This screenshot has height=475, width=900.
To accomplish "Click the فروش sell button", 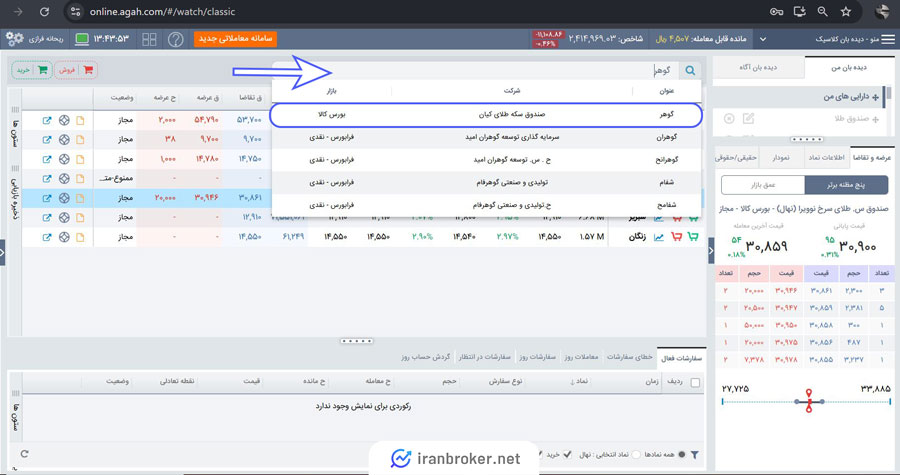I will tap(76, 70).
